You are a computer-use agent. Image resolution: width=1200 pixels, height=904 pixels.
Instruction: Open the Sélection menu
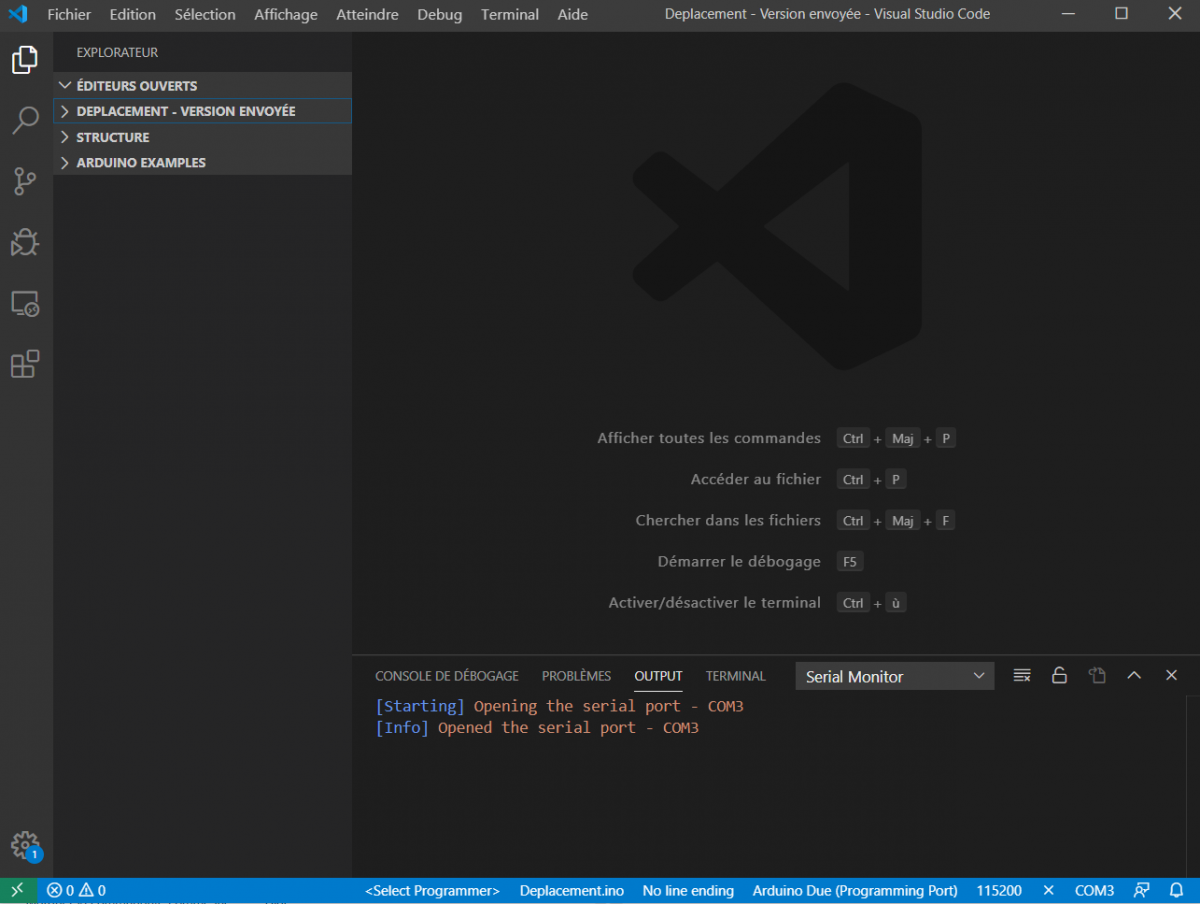pyautogui.click(x=205, y=14)
